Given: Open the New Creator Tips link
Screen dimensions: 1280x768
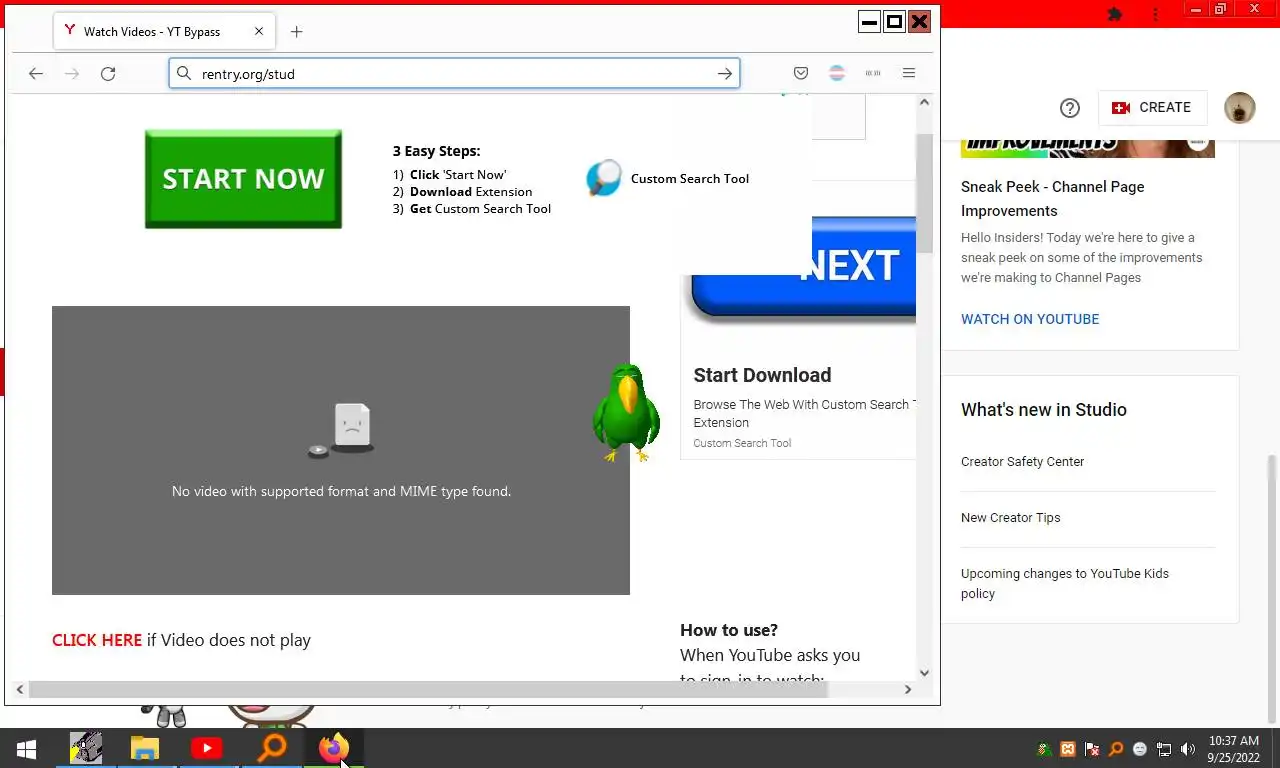Looking at the screenshot, I should pos(1010,518).
